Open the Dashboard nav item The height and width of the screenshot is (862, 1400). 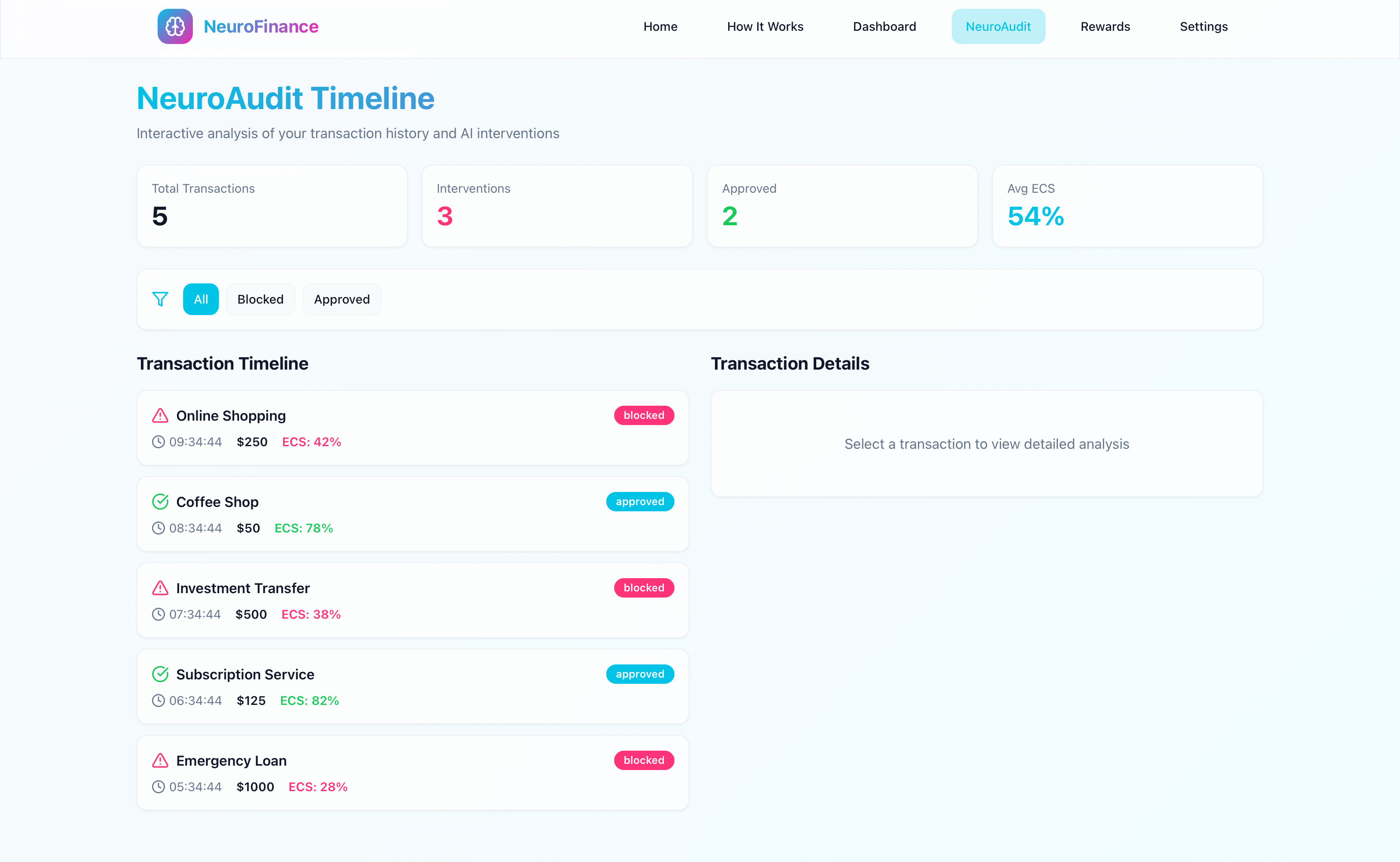tap(884, 26)
